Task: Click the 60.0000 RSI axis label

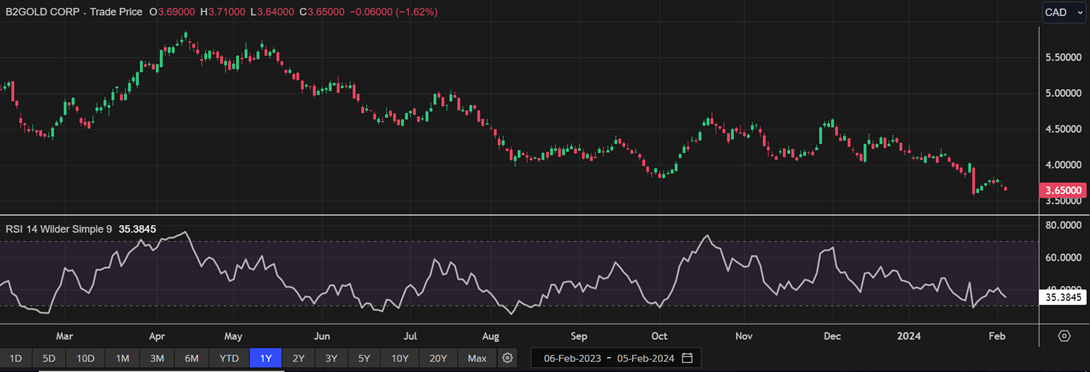Action: click(1064, 257)
